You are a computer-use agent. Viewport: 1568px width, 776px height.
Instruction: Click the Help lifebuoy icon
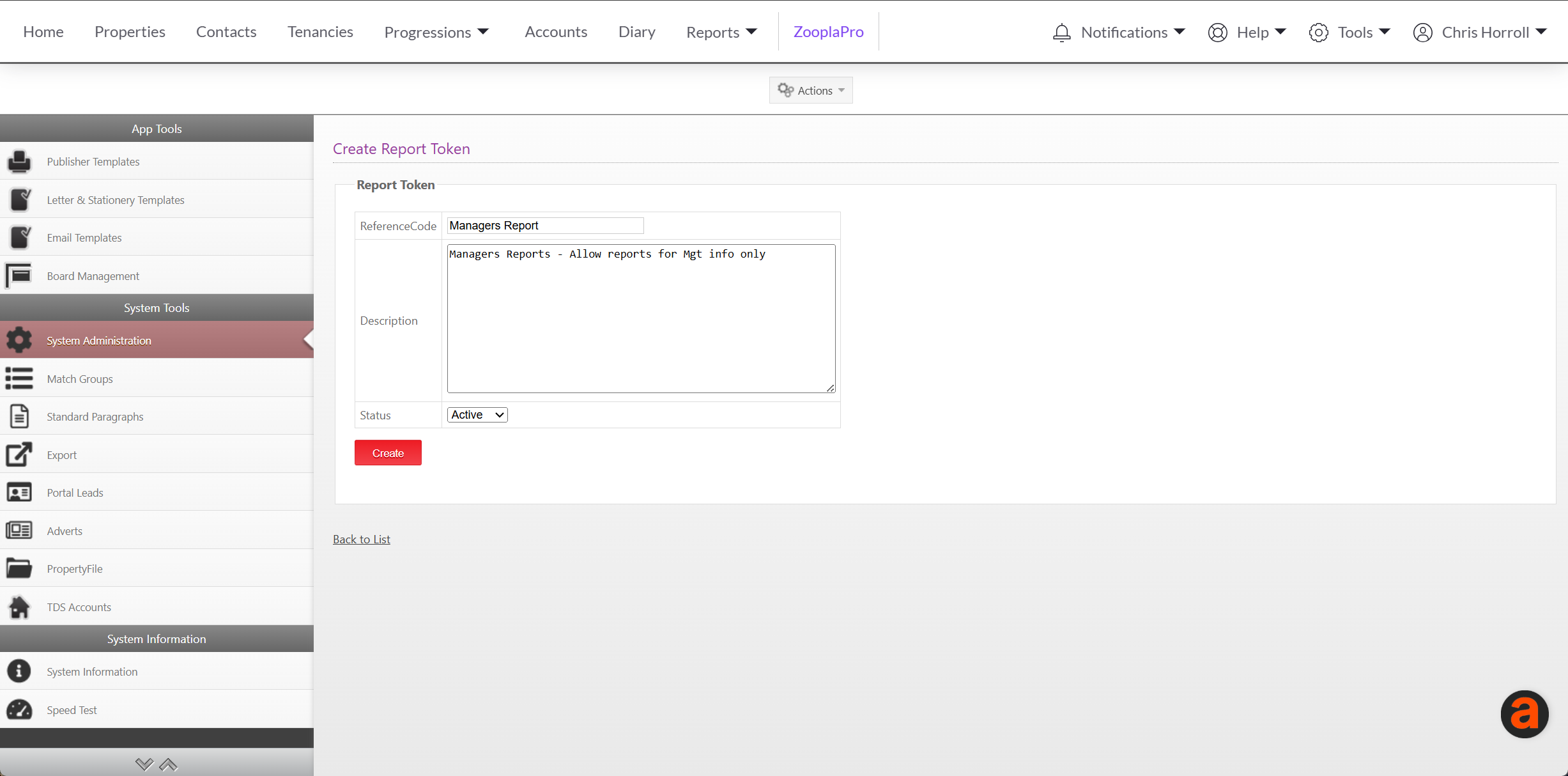1217,32
